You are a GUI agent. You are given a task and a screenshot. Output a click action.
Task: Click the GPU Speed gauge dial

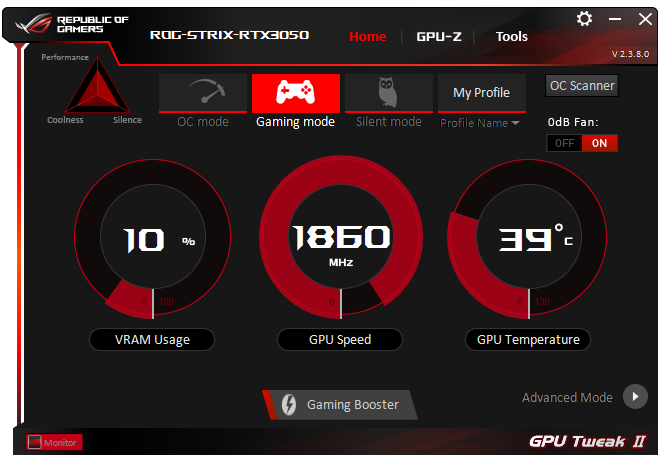(341, 237)
